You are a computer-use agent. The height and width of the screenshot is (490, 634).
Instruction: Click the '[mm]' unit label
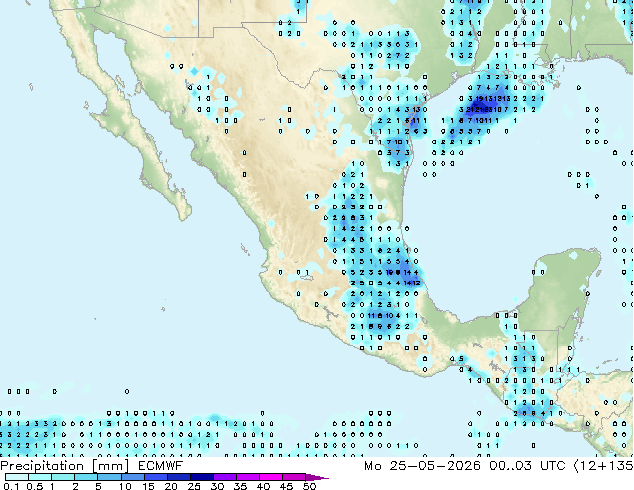110,466
